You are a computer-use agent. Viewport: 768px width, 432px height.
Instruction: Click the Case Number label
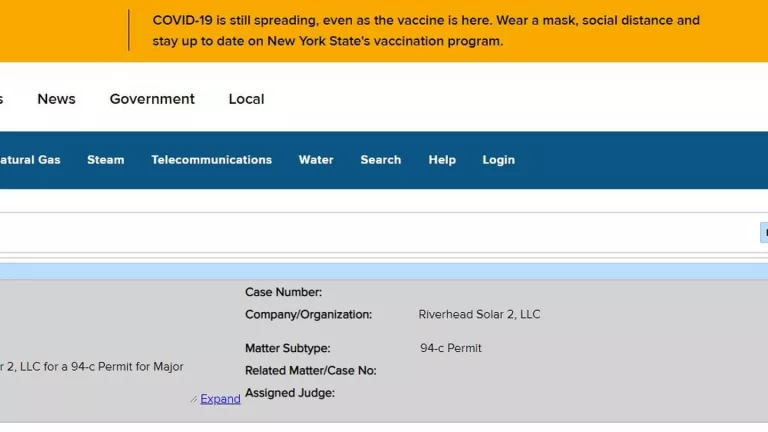point(283,293)
